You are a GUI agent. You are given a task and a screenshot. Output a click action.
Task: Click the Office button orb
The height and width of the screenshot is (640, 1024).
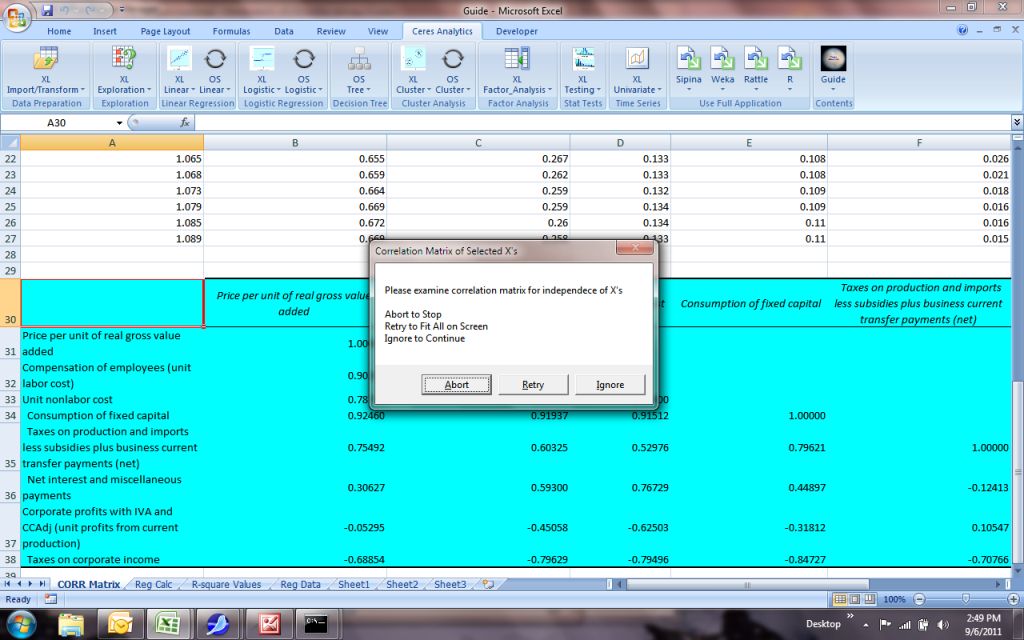[18, 17]
